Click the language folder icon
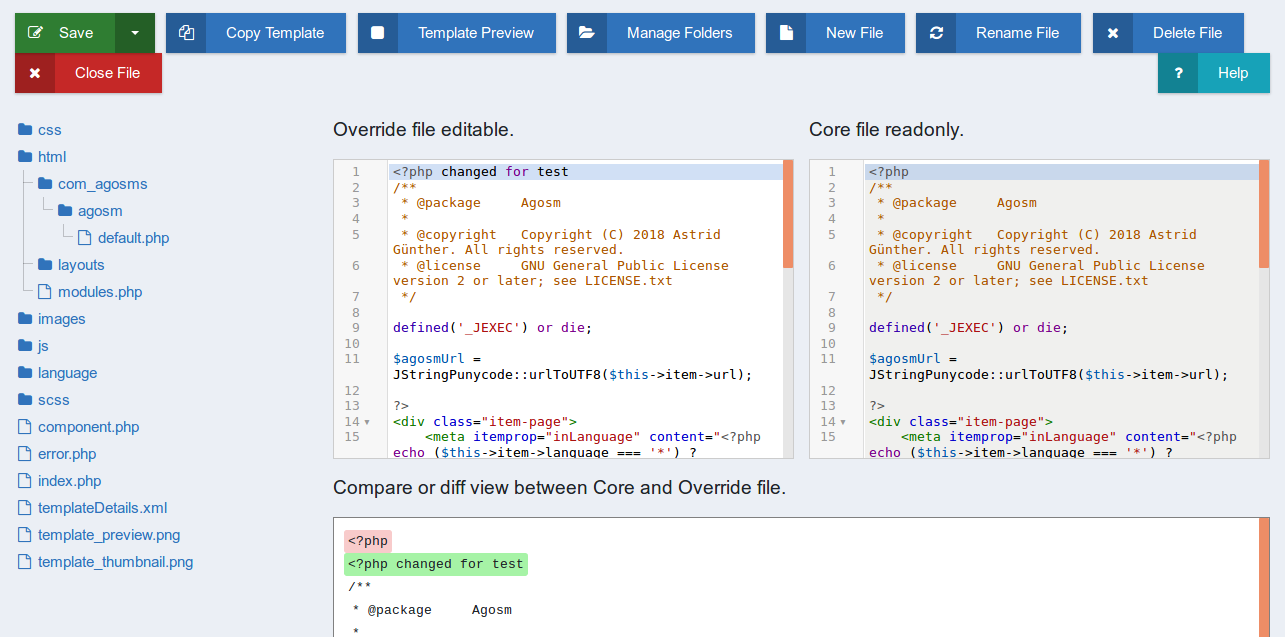 (x=25, y=373)
